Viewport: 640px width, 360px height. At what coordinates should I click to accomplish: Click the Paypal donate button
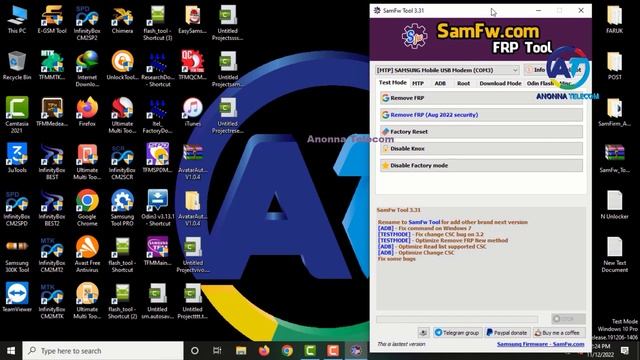(x=507, y=333)
